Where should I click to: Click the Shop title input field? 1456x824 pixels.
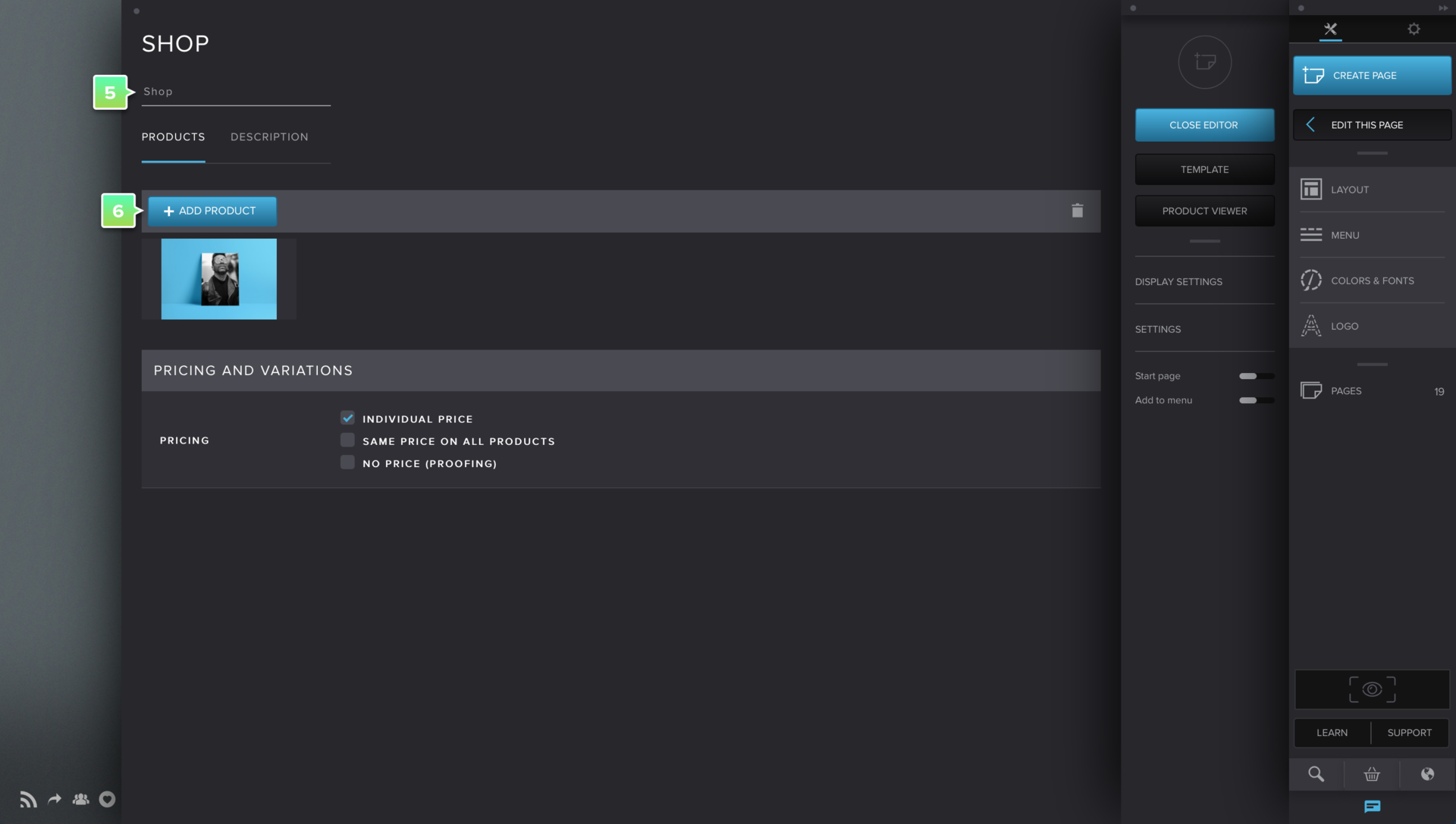point(236,92)
